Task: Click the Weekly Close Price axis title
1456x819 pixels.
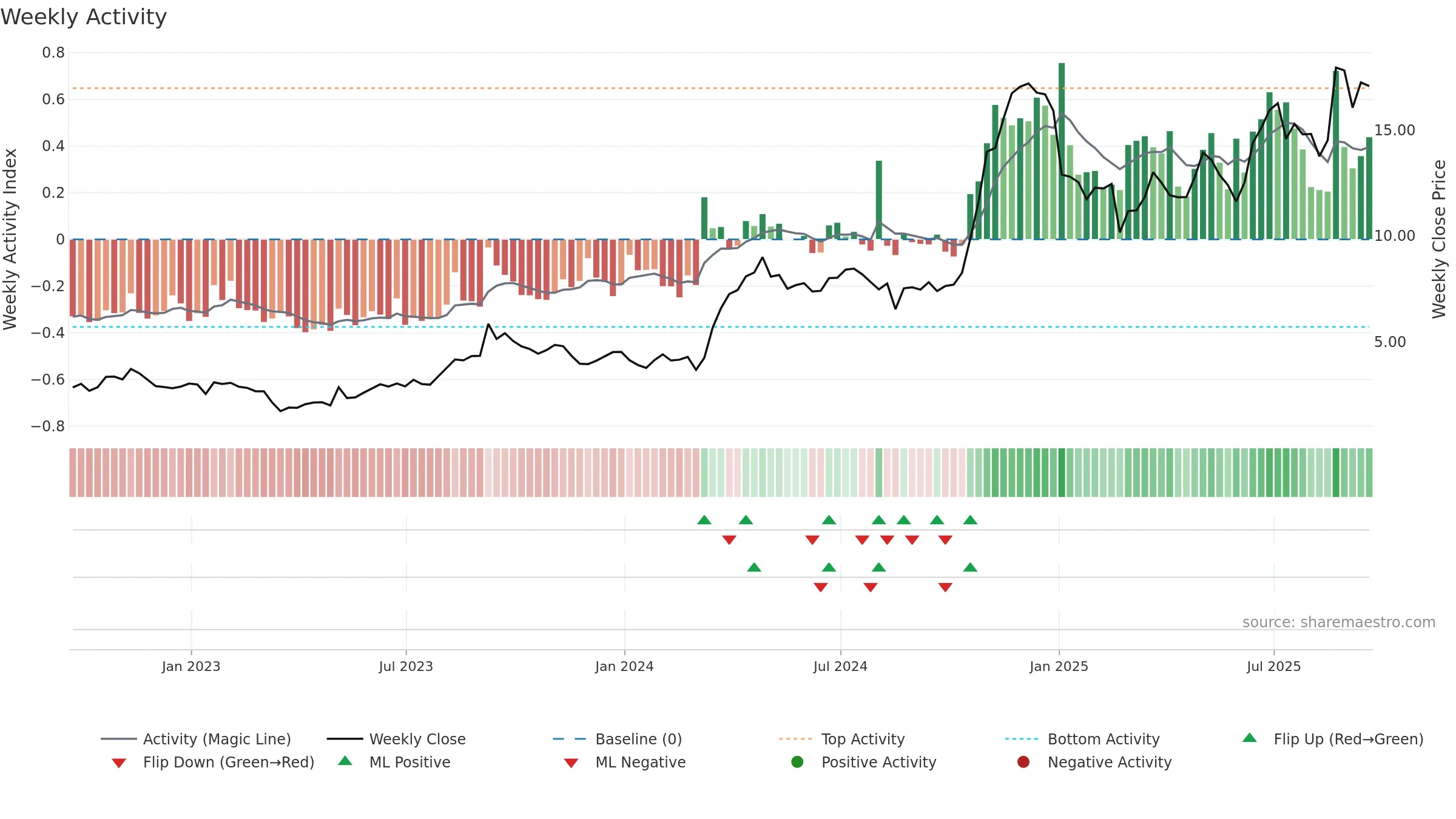Action: [1439, 239]
